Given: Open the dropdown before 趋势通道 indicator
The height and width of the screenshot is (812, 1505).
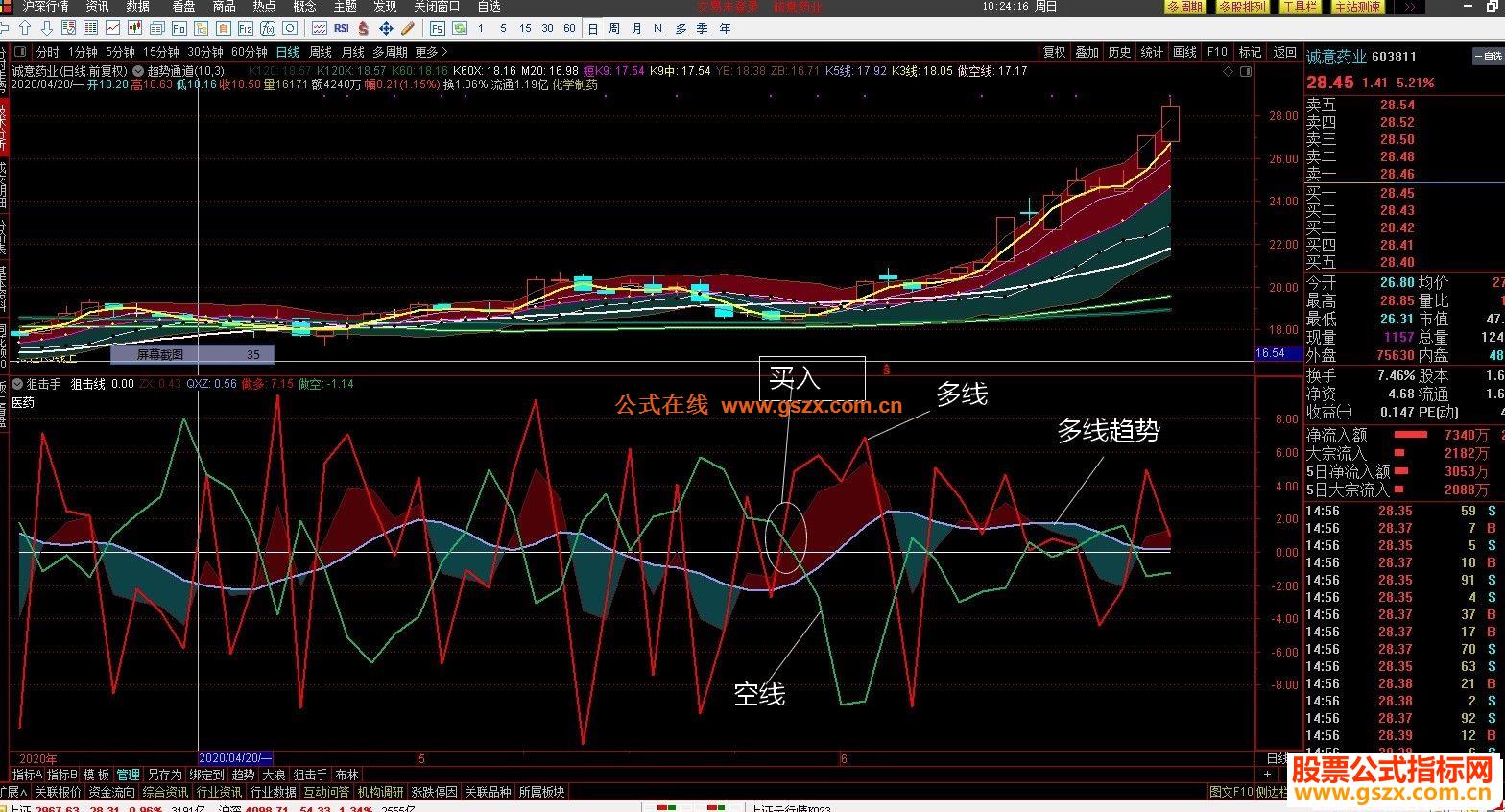Looking at the screenshot, I should [x=138, y=71].
